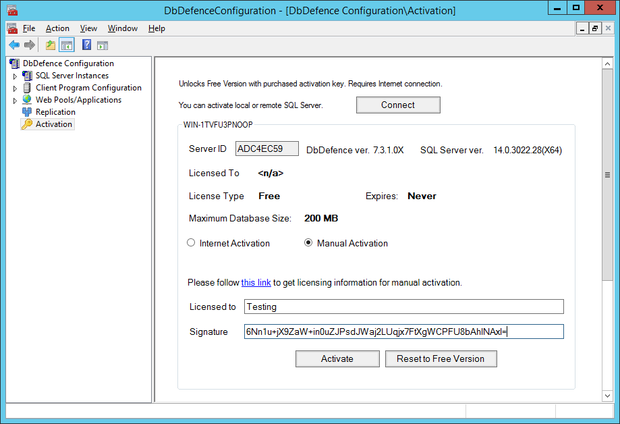This screenshot has height=424, width=620.
Task: Open the View menu
Action: 88,28
